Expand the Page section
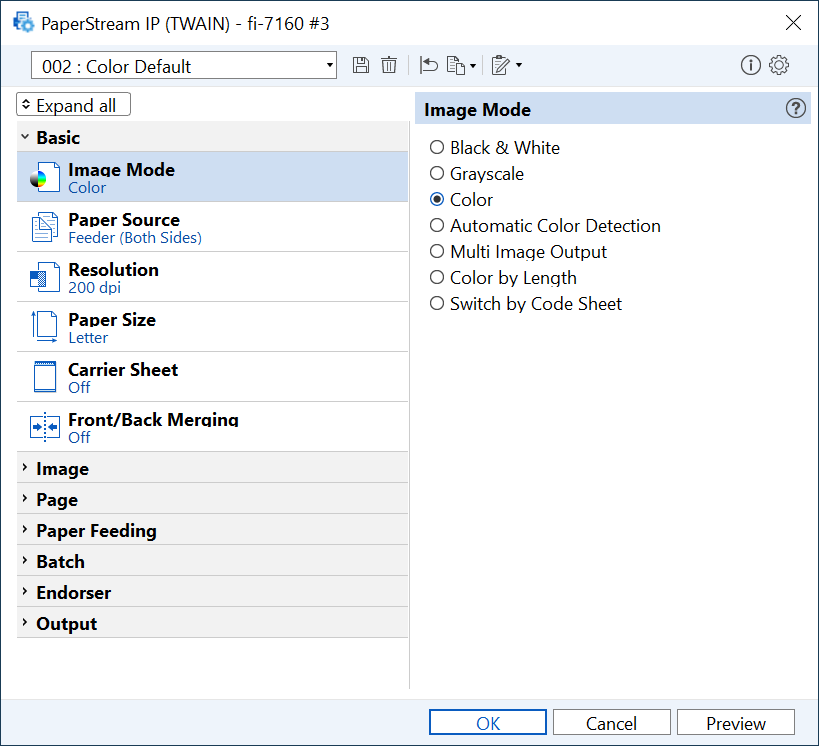The image size is (819, 746). [x=212, y=499]
